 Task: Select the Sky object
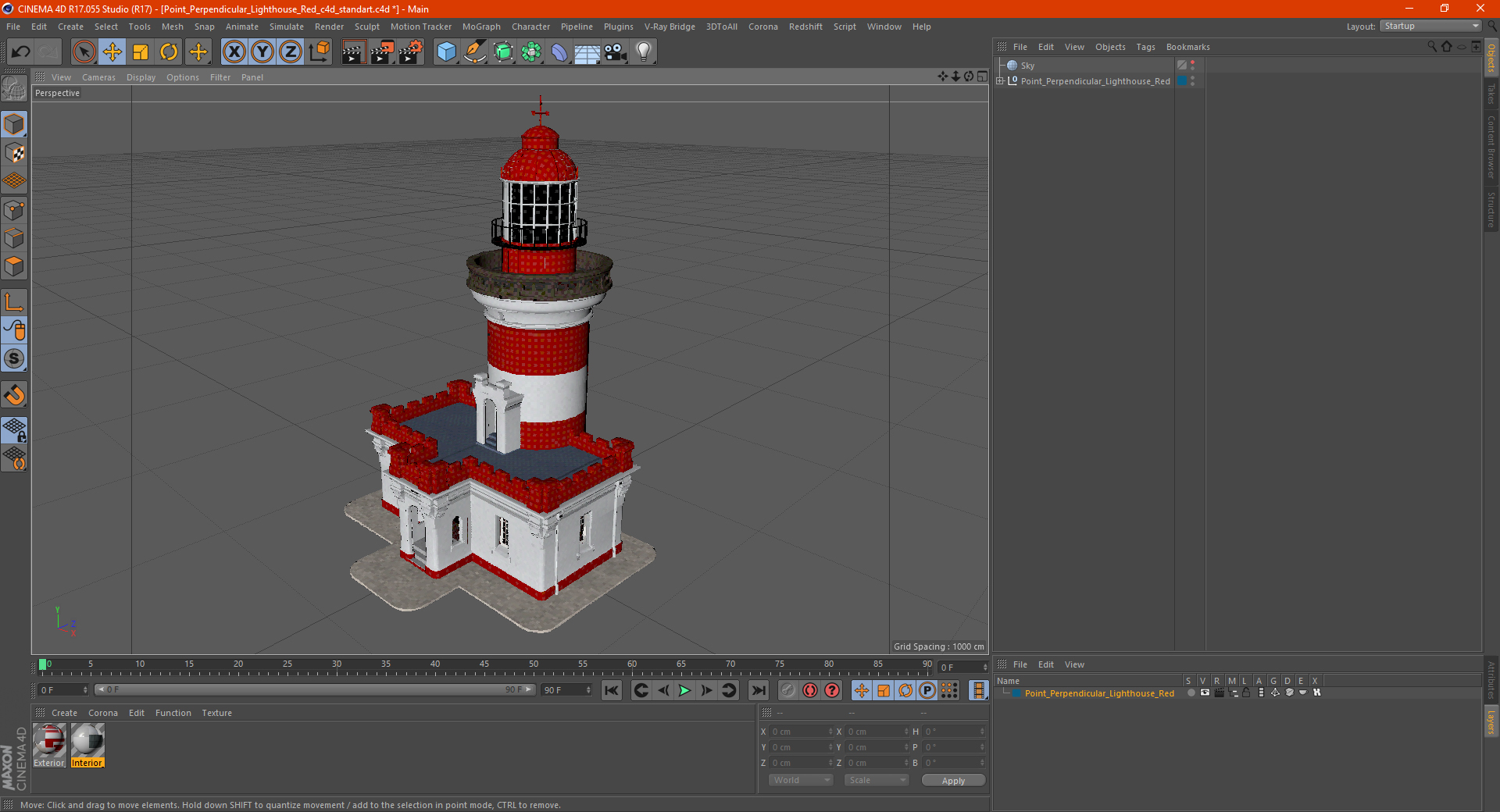1027,66
